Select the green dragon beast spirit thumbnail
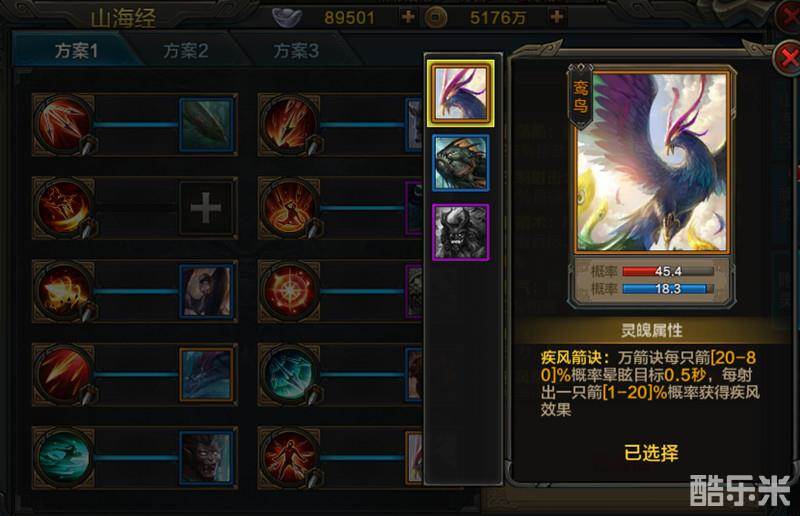 coord(461,163)
